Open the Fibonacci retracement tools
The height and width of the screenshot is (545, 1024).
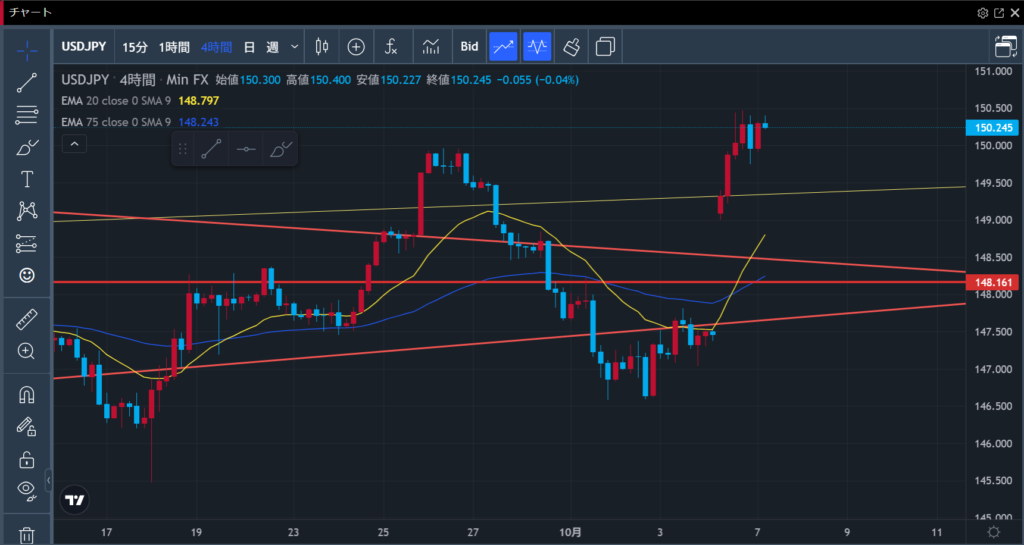click(x=27, y=115)
